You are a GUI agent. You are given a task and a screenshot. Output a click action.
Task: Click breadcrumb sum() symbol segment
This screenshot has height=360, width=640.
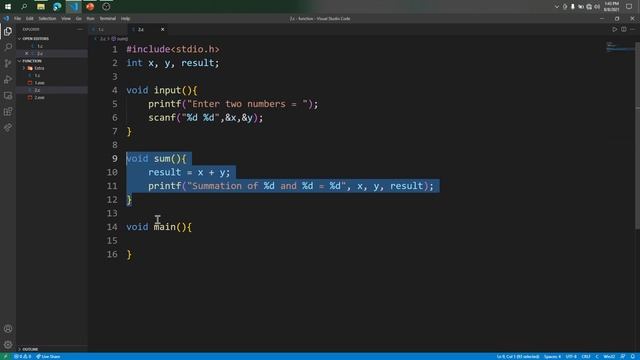(120, 39)
